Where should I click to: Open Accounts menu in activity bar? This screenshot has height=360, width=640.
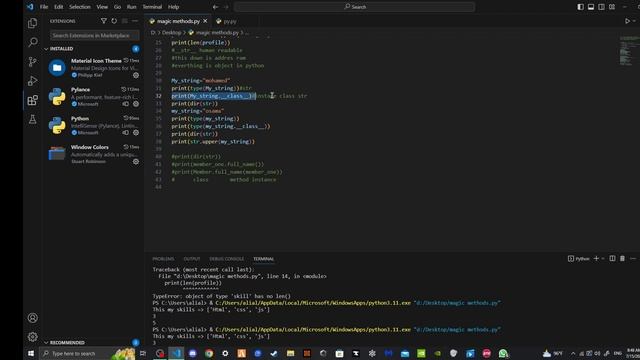coord(33,318)
